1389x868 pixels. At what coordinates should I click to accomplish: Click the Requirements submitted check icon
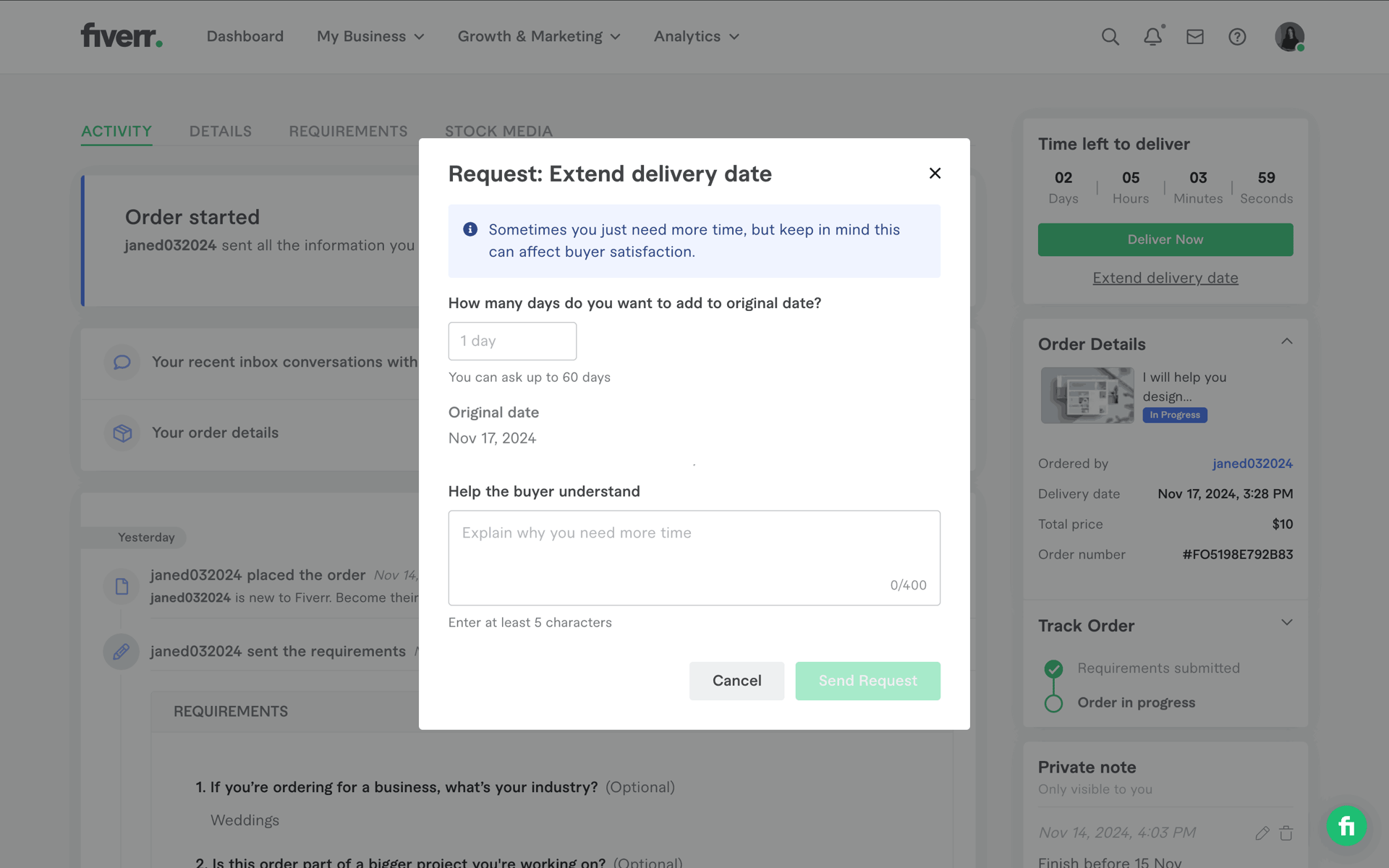click(1053, 668)
